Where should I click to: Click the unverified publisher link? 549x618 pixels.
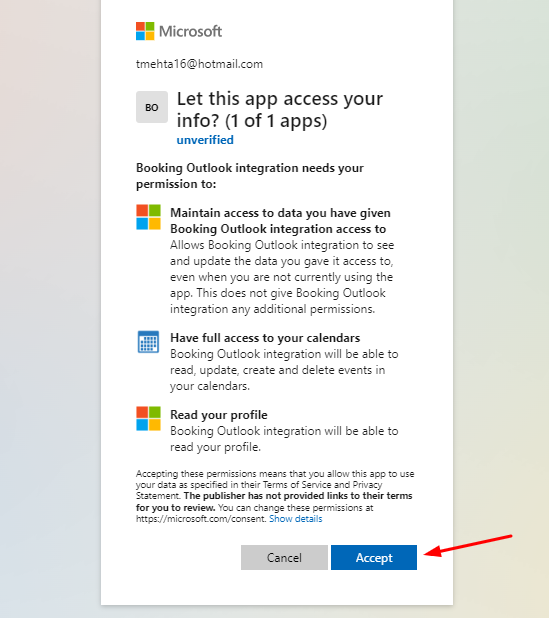click(205, 140)
